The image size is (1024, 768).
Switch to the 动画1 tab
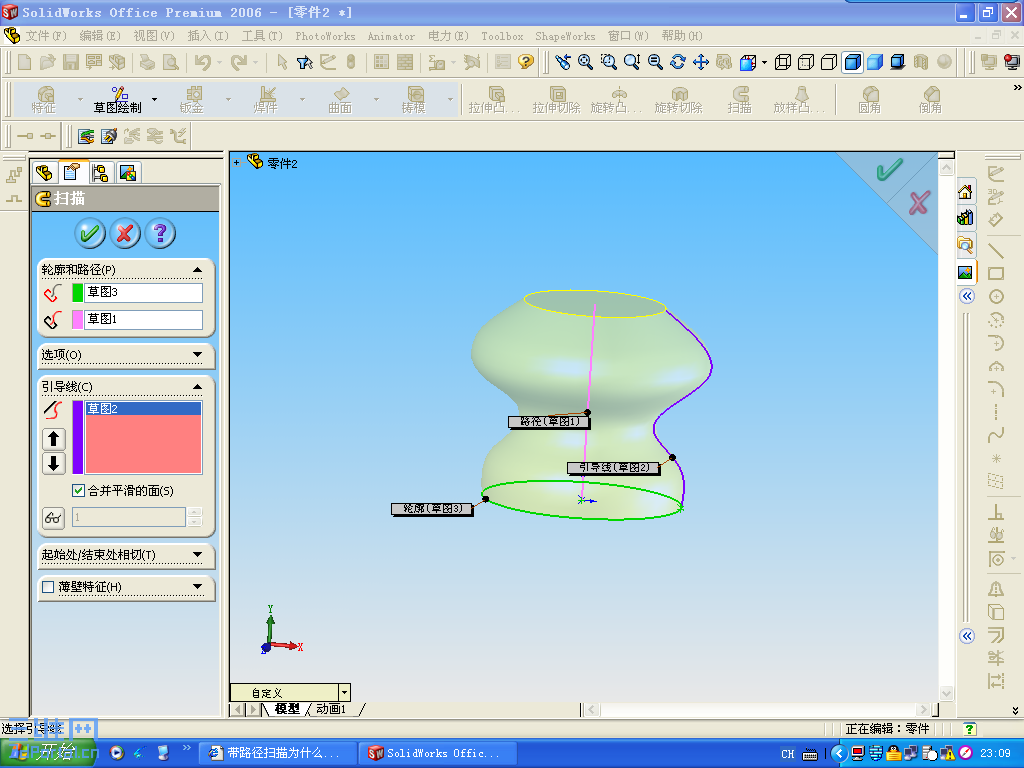331,709
